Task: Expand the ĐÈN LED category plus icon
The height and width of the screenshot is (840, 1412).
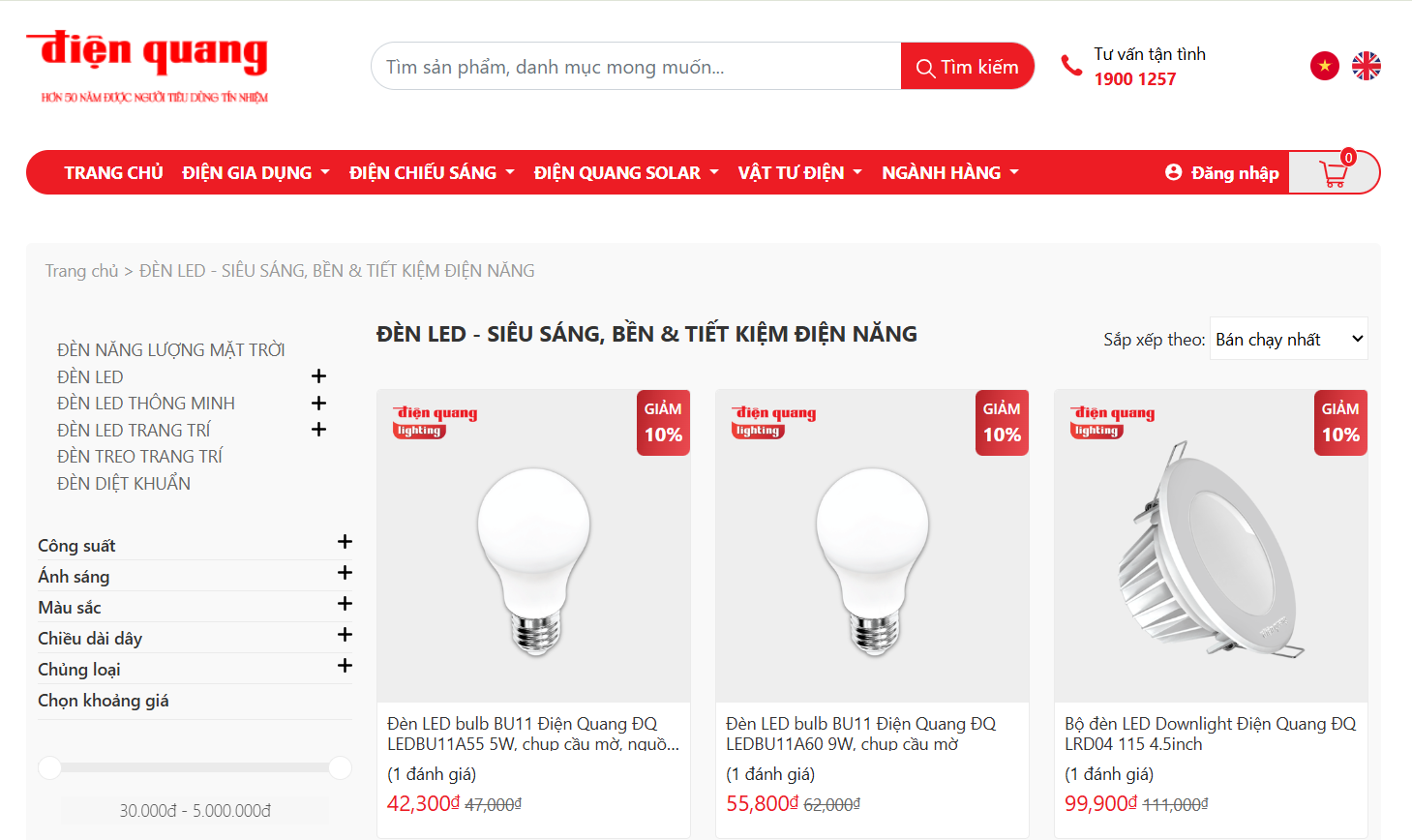Action: click(x=318, y=376)
